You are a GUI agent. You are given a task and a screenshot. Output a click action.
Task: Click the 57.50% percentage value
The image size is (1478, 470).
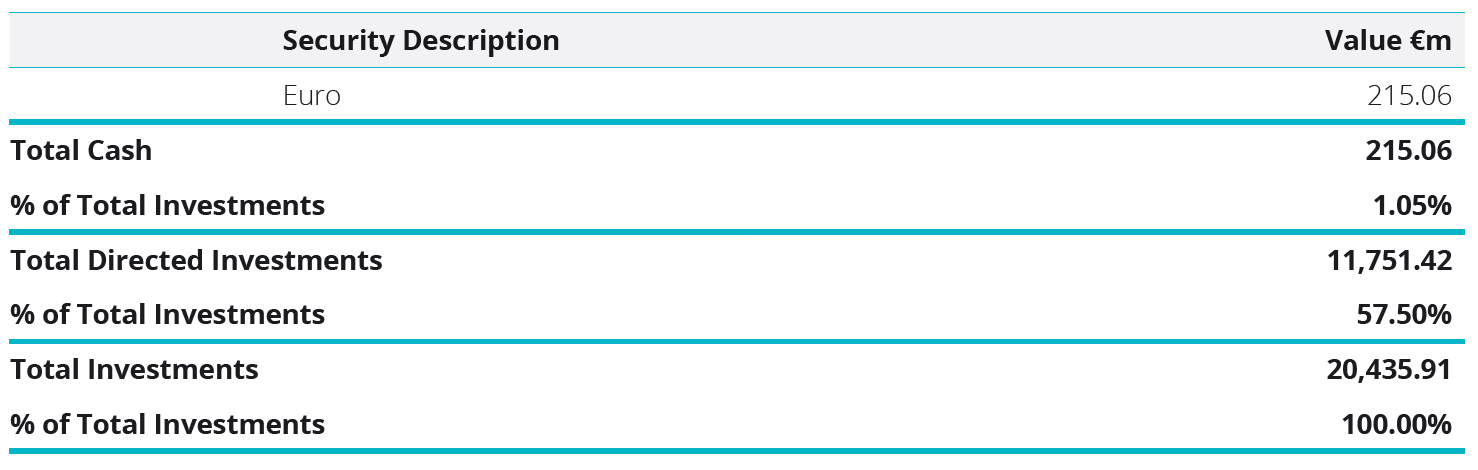point(1405,314)
